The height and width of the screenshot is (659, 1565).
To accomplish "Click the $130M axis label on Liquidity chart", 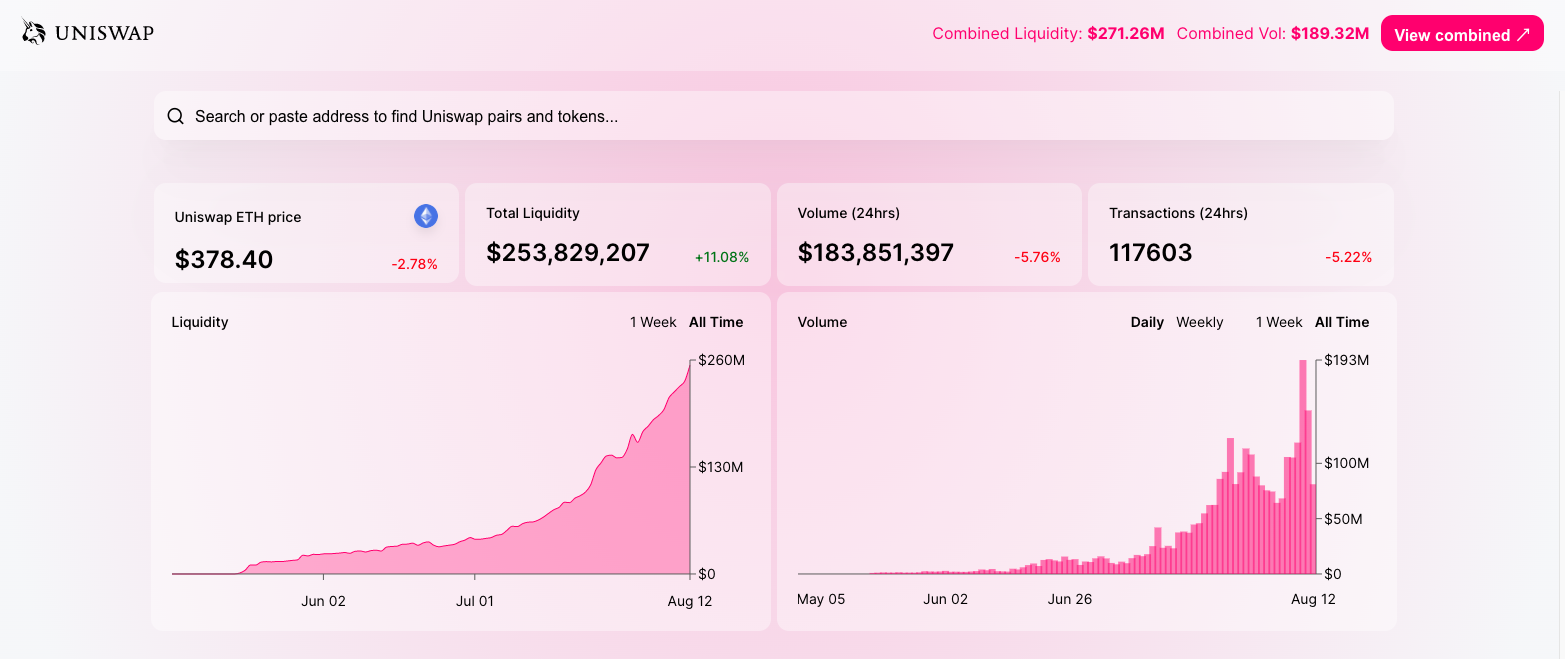I will [x=721, y=467].
